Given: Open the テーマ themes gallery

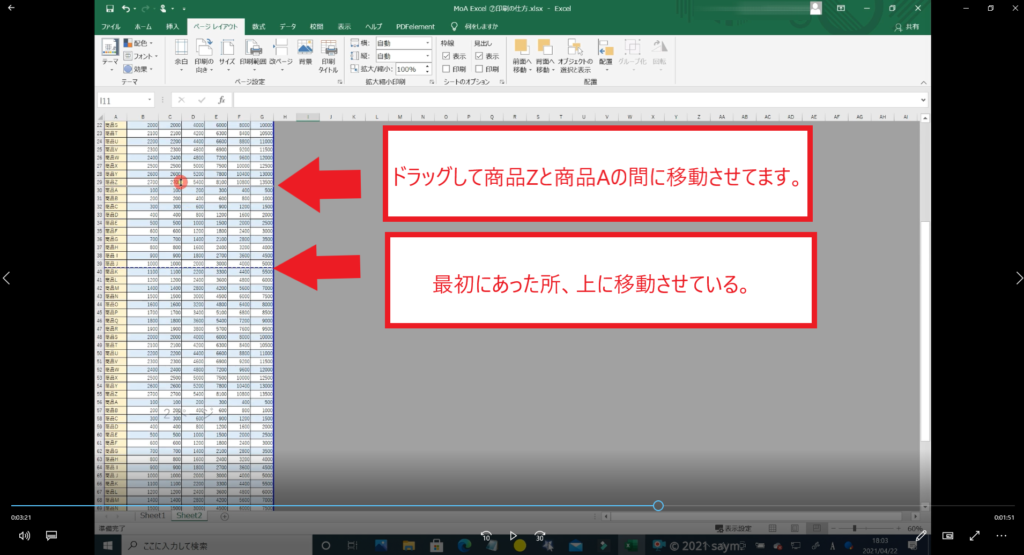Looking at the screenshot, I should [110, 54].
